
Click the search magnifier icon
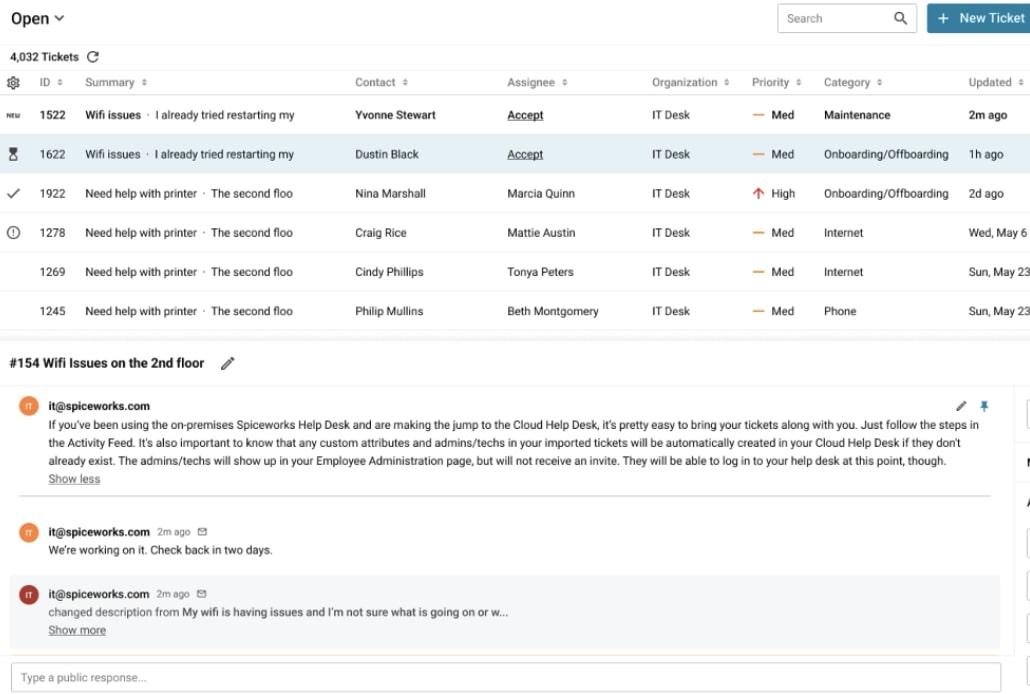901,18
